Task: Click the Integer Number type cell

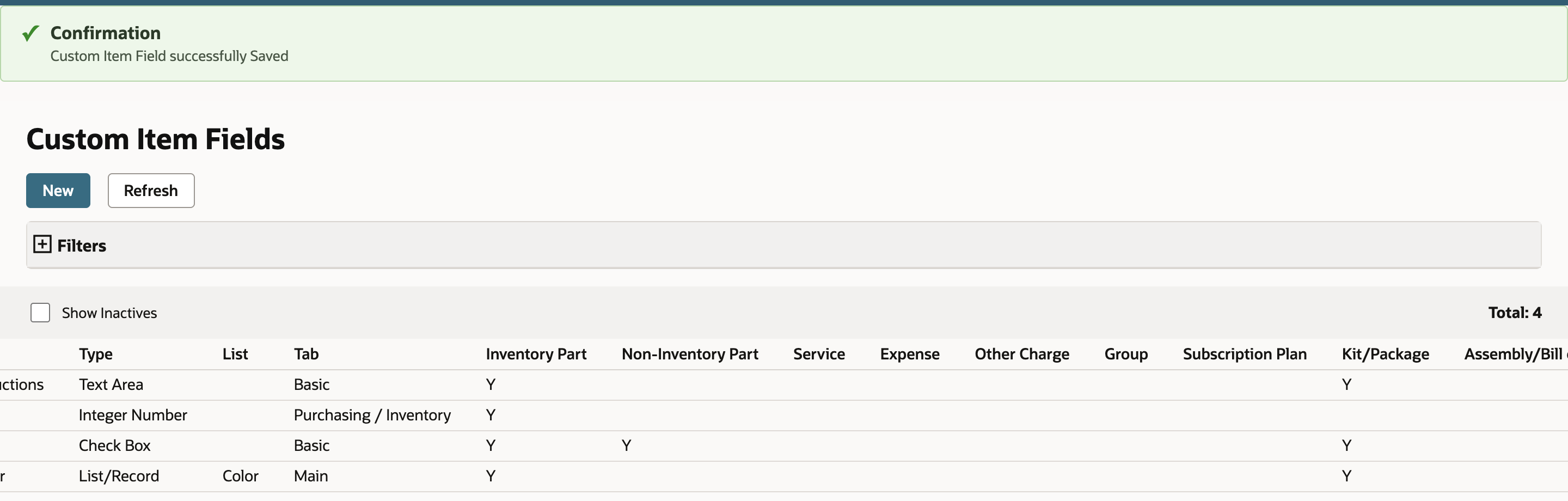Action: (x=133, y=415)
